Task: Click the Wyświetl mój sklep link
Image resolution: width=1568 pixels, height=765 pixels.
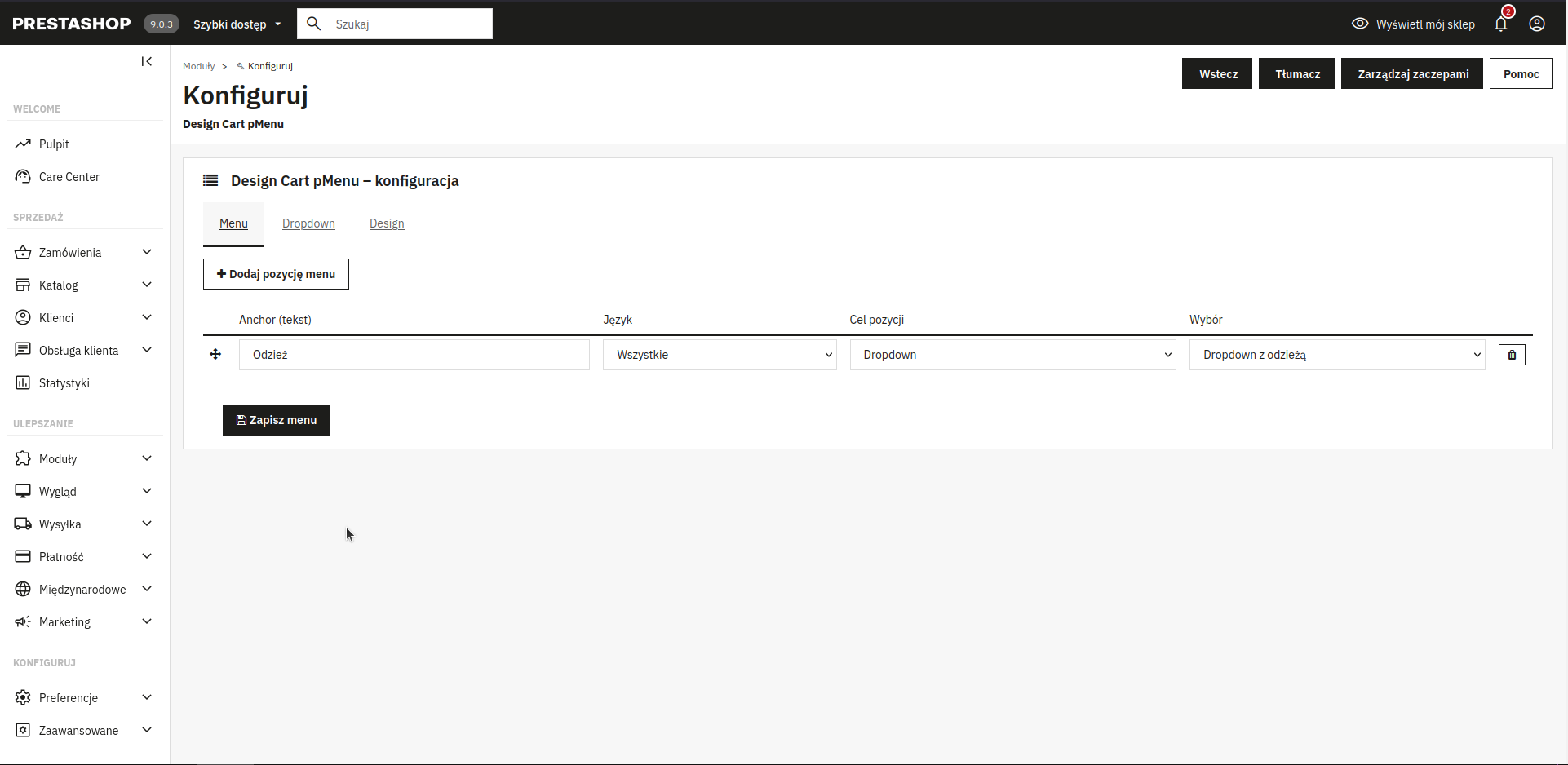Action: click(x=1425, y=24)
